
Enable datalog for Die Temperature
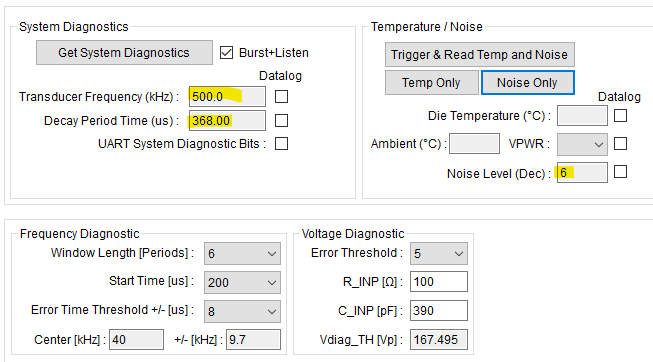coord(621,115)
